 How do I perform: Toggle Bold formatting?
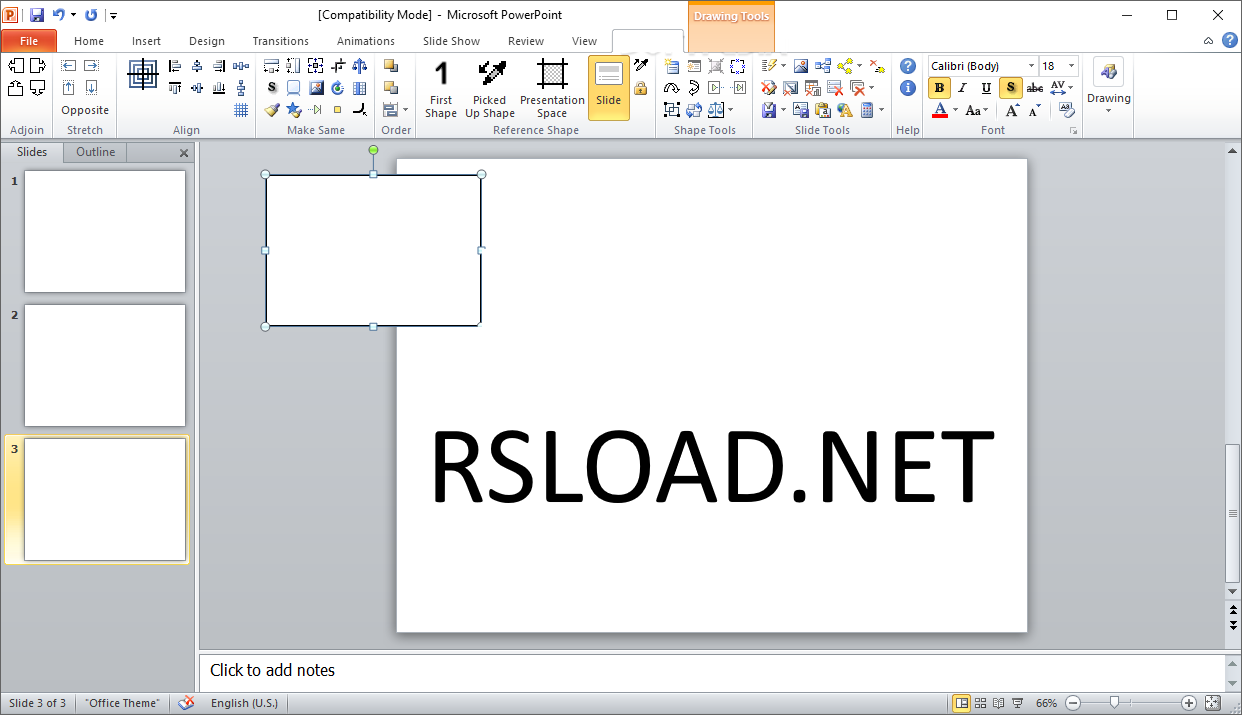[939, 88]
